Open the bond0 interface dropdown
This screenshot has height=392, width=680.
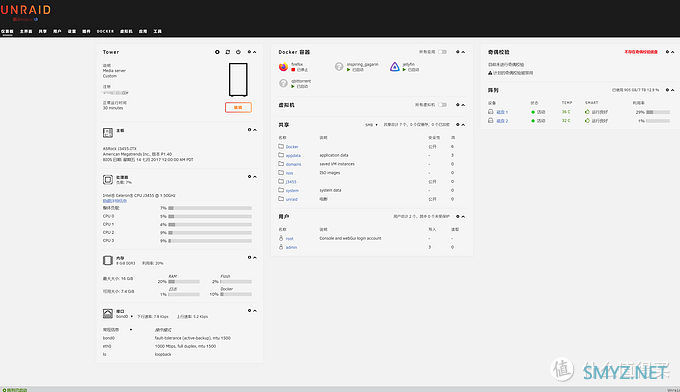point(124,317)
